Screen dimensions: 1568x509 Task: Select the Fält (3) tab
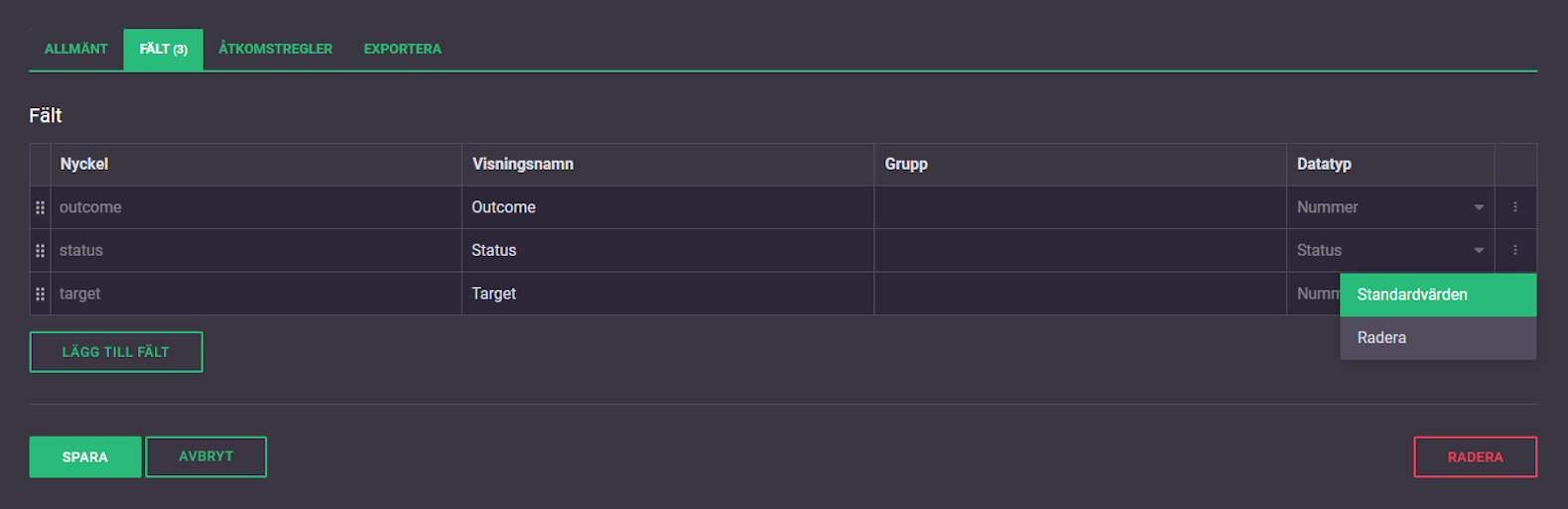pos(164,49)
